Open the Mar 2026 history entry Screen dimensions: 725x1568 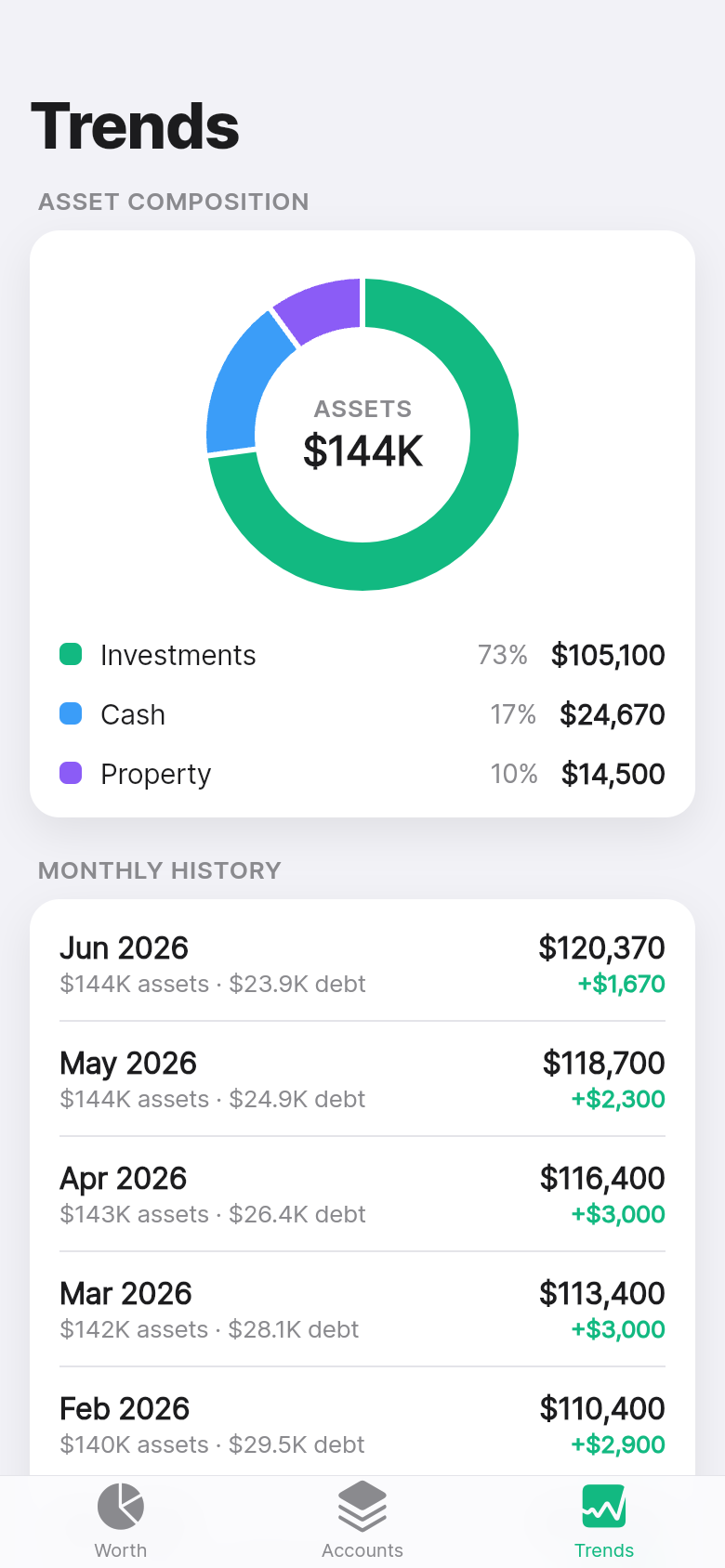tap(362, 1310)
